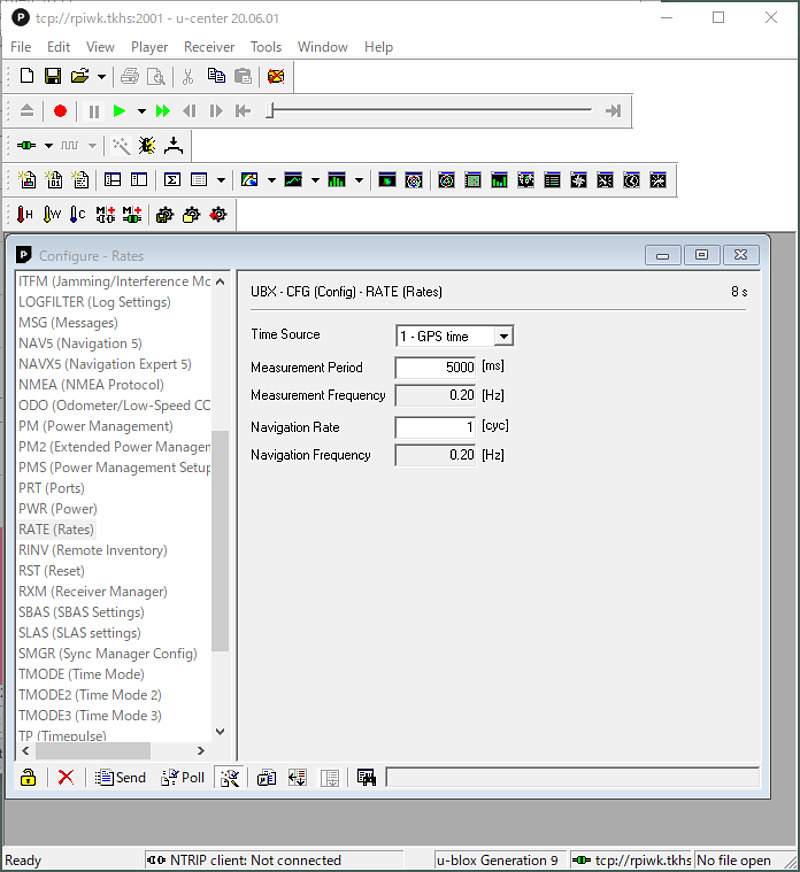The width and height of the screenshot is (800, 872).
Task: Start recording with the red Record button
Action: [60, 111]
